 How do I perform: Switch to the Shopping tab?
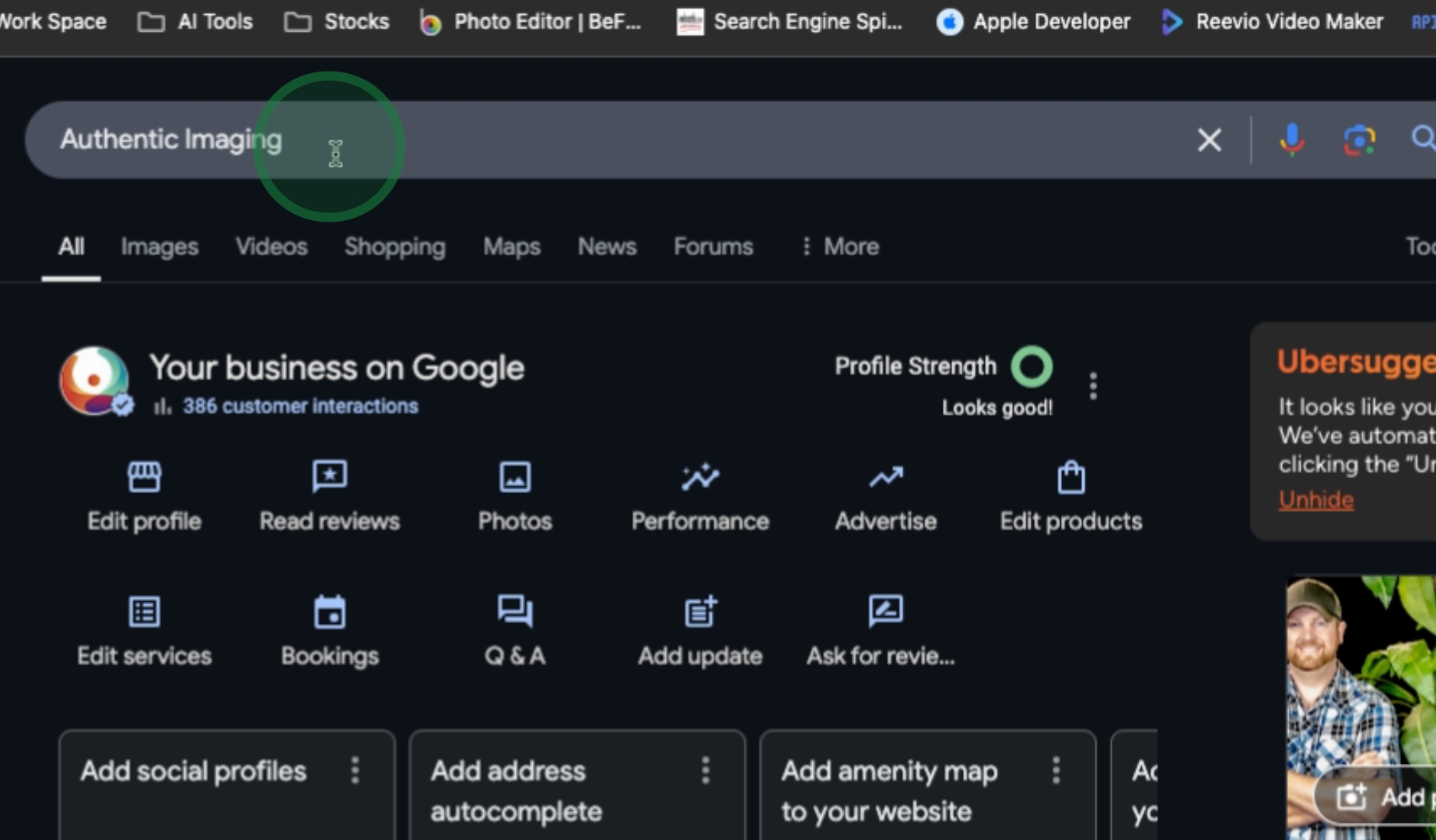point(395,247)
